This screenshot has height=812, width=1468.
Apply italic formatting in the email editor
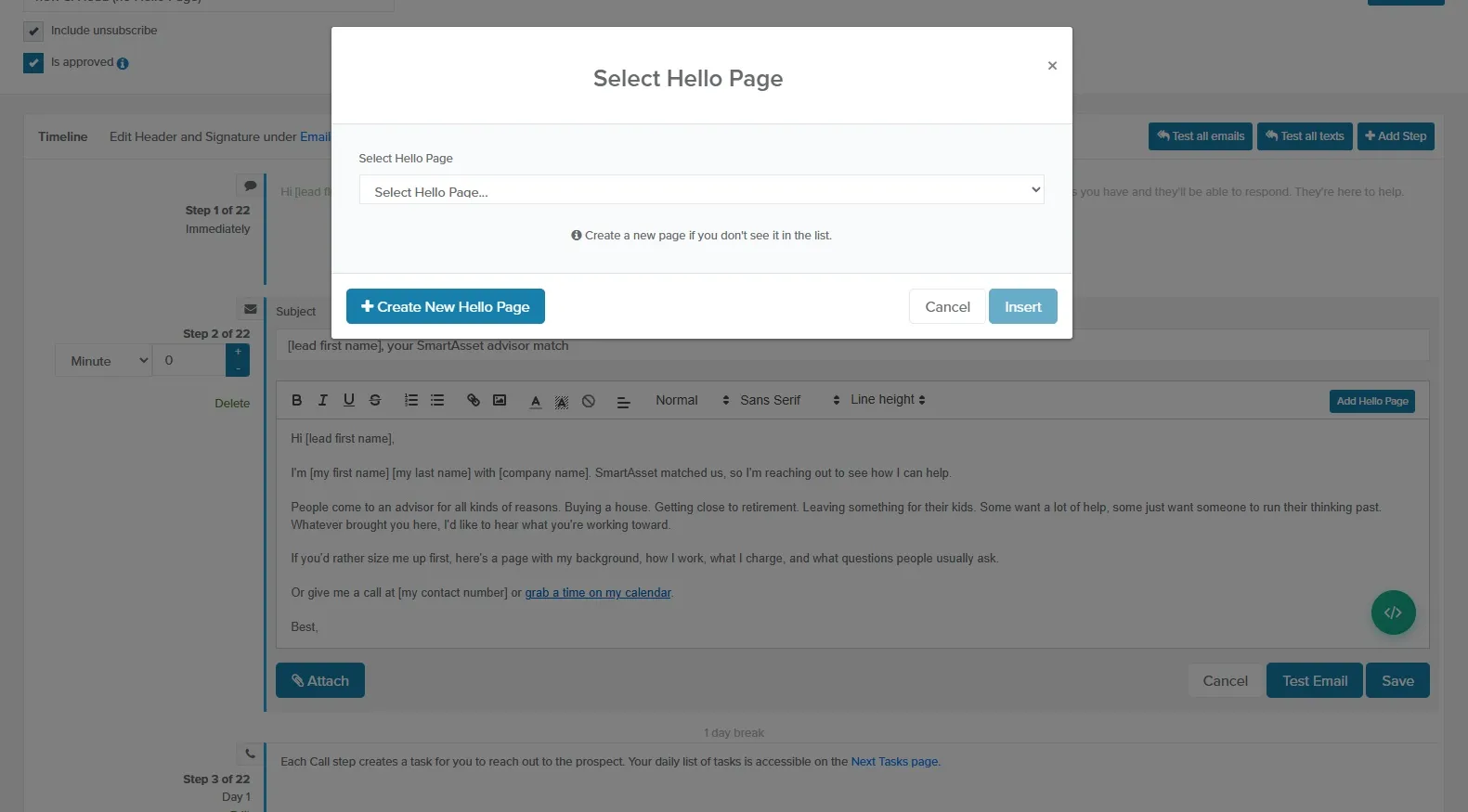(x=323, y=400)
